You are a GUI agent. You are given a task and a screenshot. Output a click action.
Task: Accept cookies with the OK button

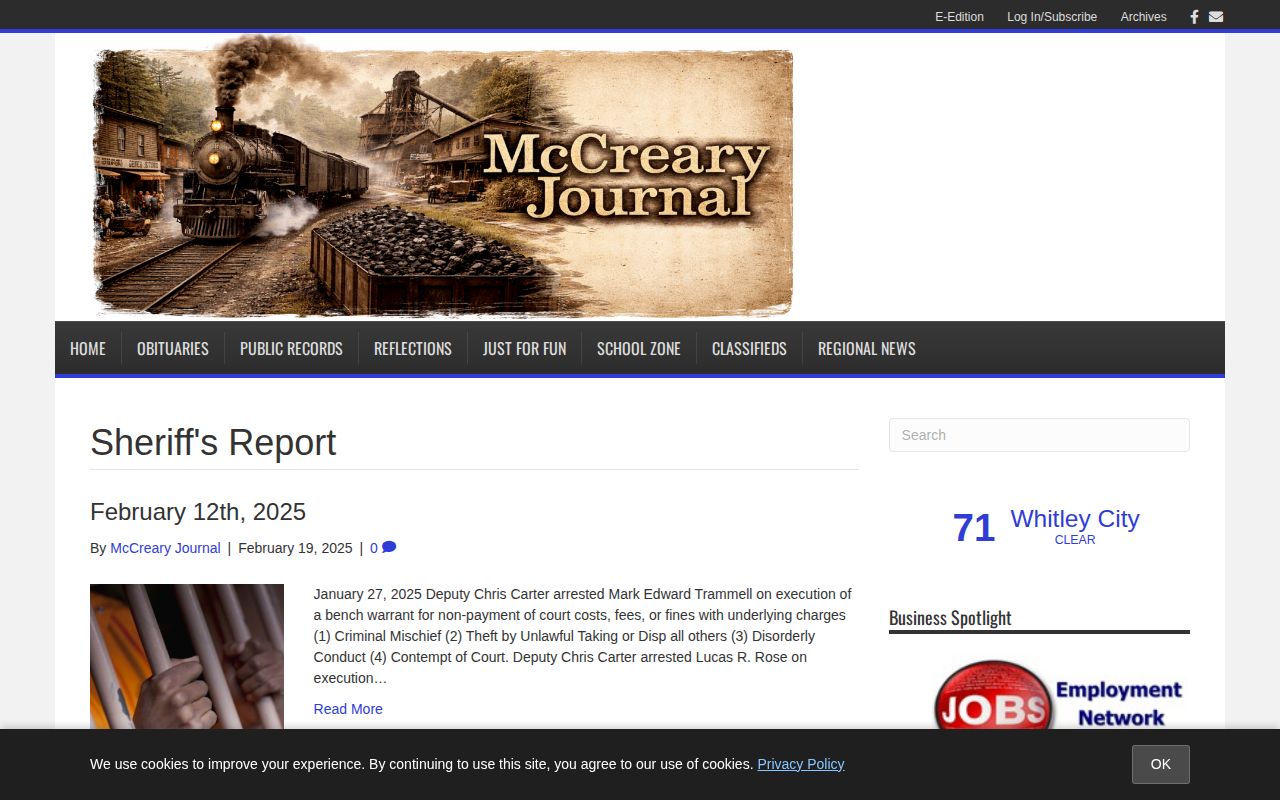(x=1161, y=764)
